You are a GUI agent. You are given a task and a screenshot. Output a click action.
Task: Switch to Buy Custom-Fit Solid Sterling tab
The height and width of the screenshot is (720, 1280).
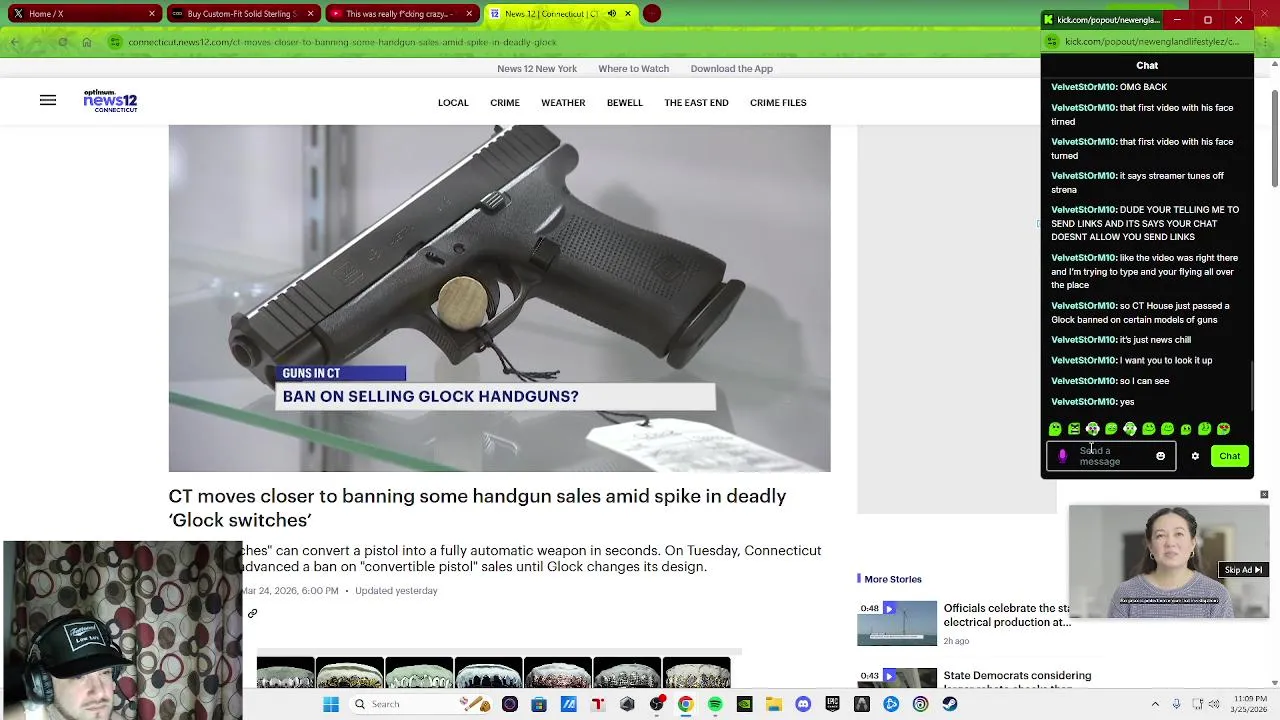(x=243, y=14)
